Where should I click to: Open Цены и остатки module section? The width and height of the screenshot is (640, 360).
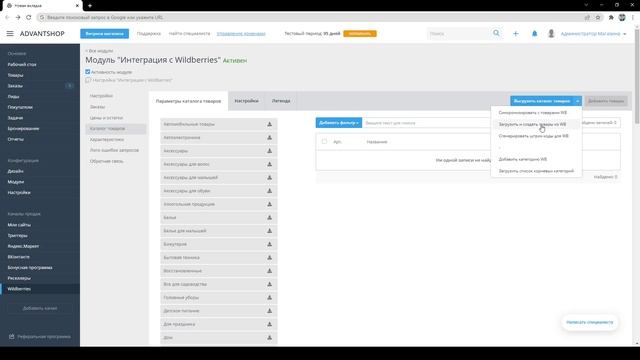point(107,118)
